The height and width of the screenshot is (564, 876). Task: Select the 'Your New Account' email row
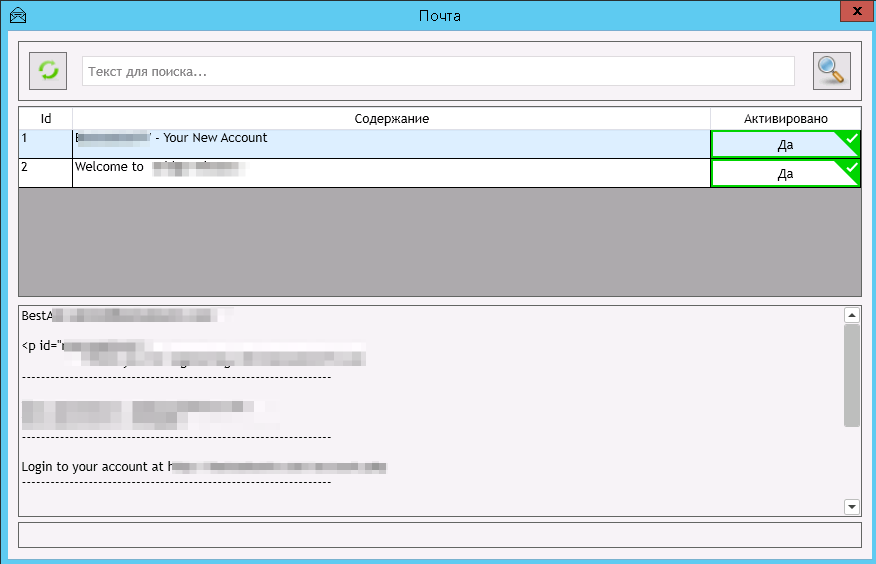(x=391, y=144)
